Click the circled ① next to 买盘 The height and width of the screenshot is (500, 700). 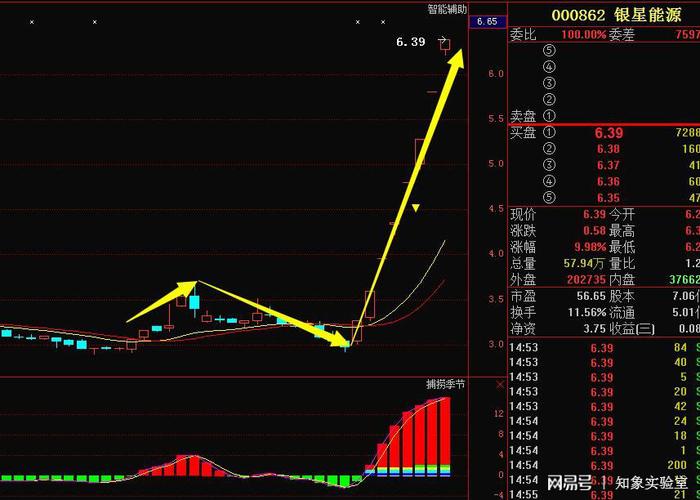[x=549, y=133]
